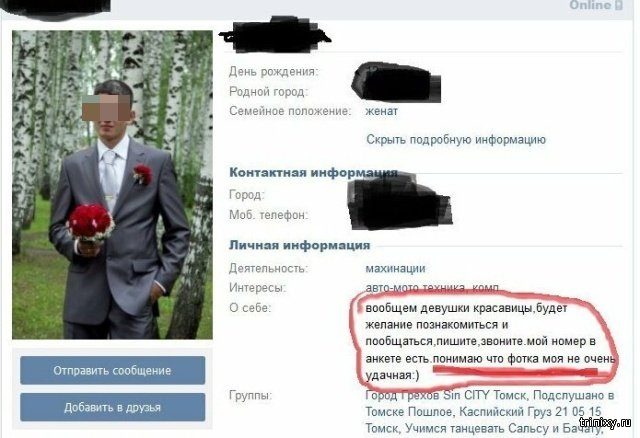The height and width of the screenshot is (438, 640).
Task: Click the Отправить сообщение button
Action: [113, 370]
